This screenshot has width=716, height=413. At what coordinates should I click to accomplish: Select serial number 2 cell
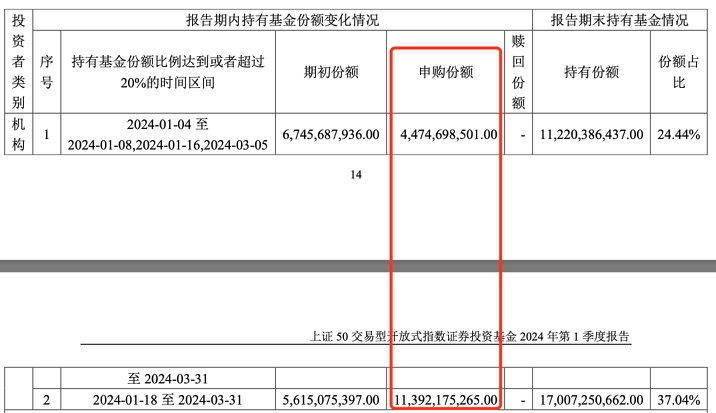click(x=47, y=400)
